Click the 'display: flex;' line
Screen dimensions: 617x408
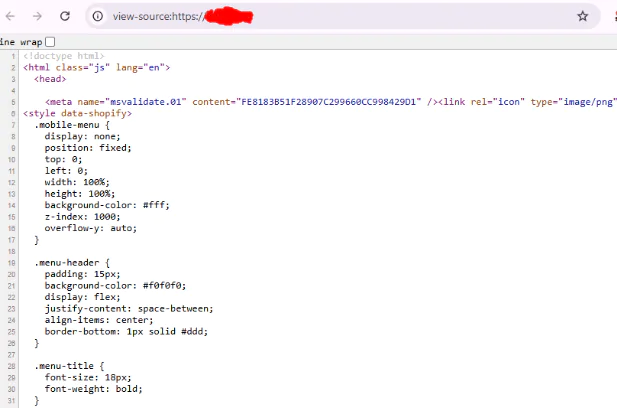point(82,297)
